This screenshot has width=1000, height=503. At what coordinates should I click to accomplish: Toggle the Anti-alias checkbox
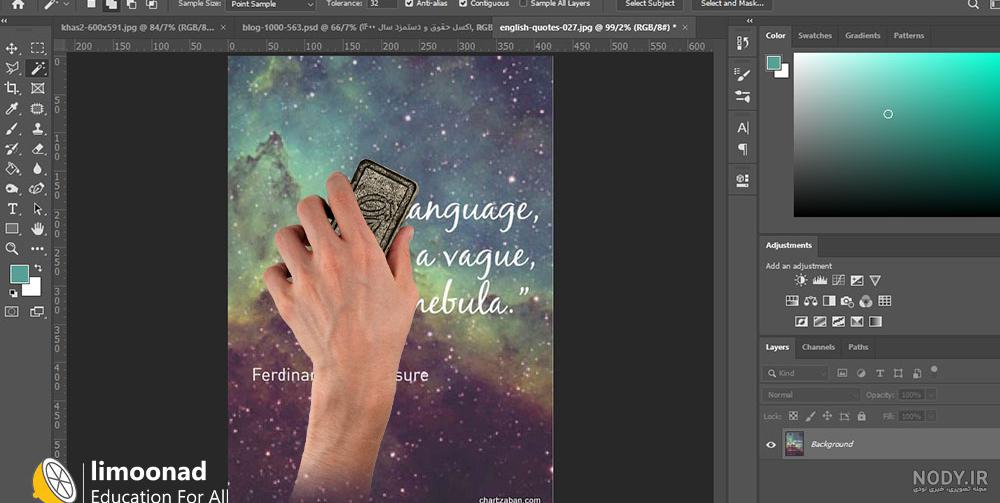point(409,4)
